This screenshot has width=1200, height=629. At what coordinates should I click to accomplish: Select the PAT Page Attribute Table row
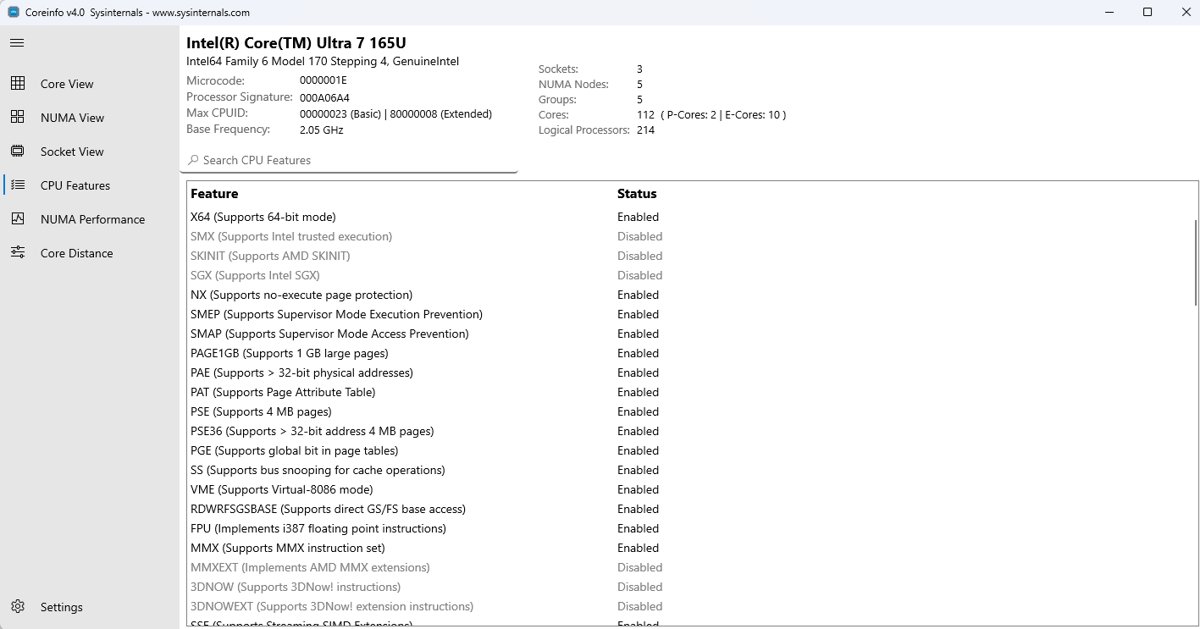(690, 393)
